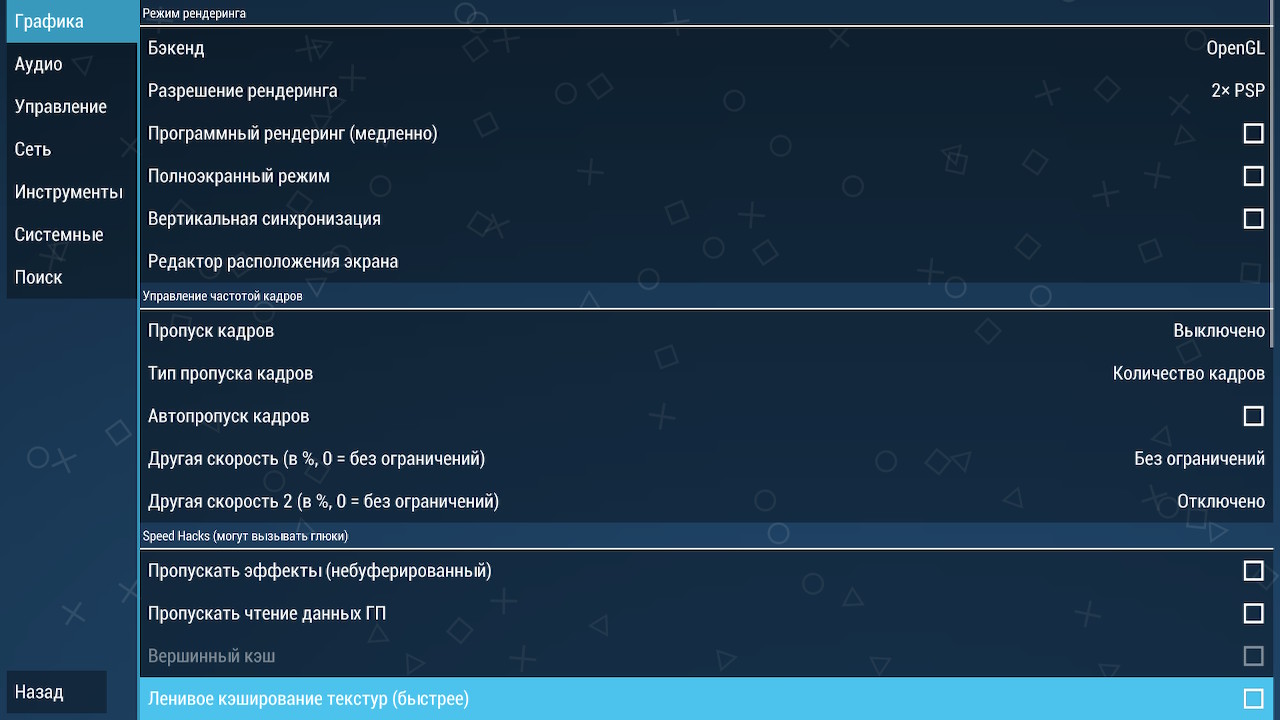Image resolution: width=1280 pixels, height=720 pixels.
Task: Open Другая скорость Без ограничений setting
Action: coord(706,459)
